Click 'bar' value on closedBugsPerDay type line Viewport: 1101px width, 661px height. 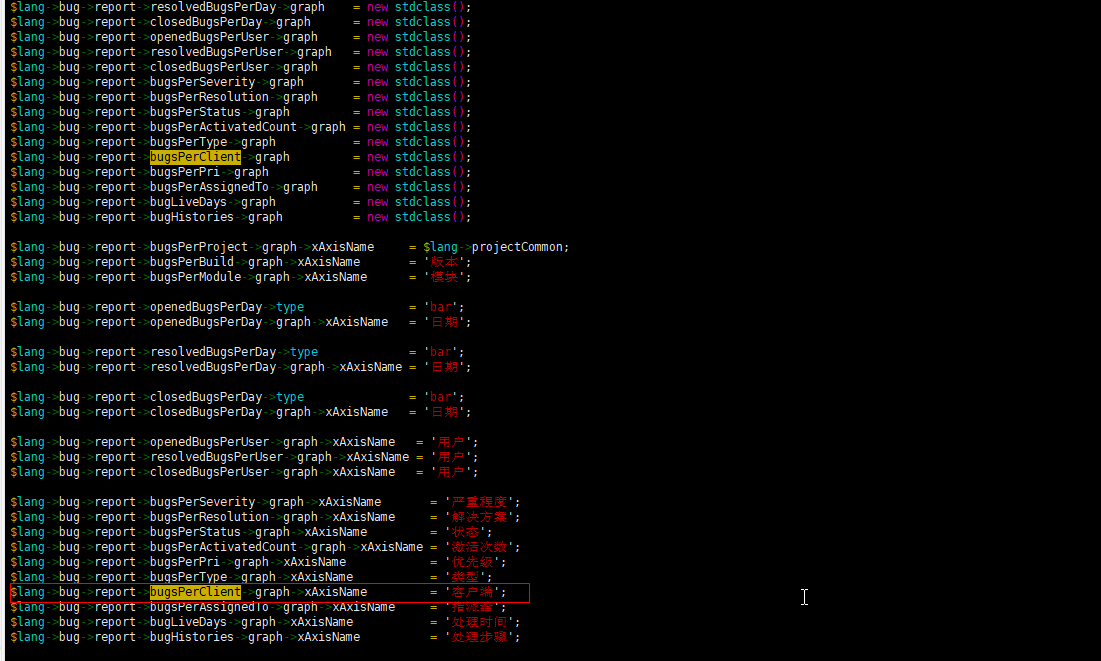coord(441,397)
